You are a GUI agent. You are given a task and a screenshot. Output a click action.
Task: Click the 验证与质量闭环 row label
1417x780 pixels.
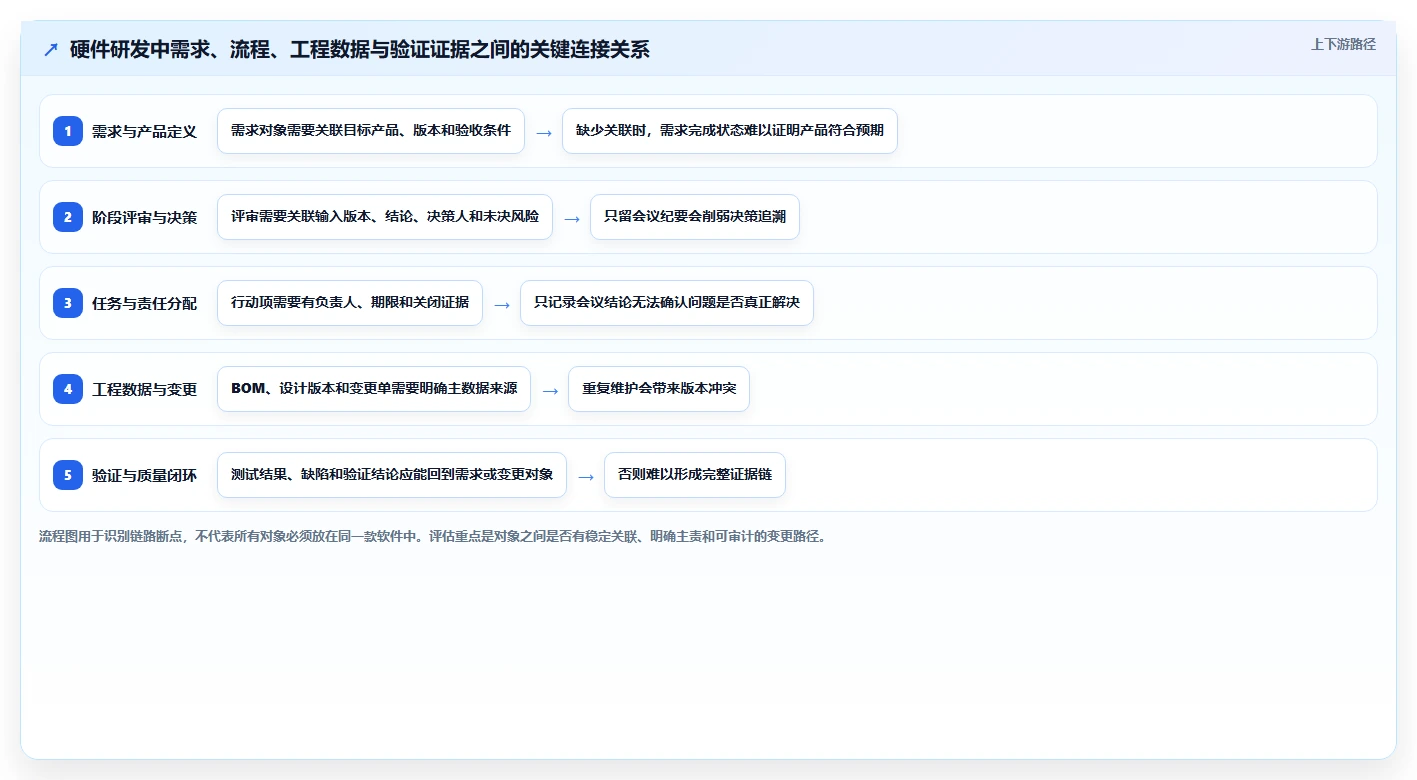(x=144, y=475)
